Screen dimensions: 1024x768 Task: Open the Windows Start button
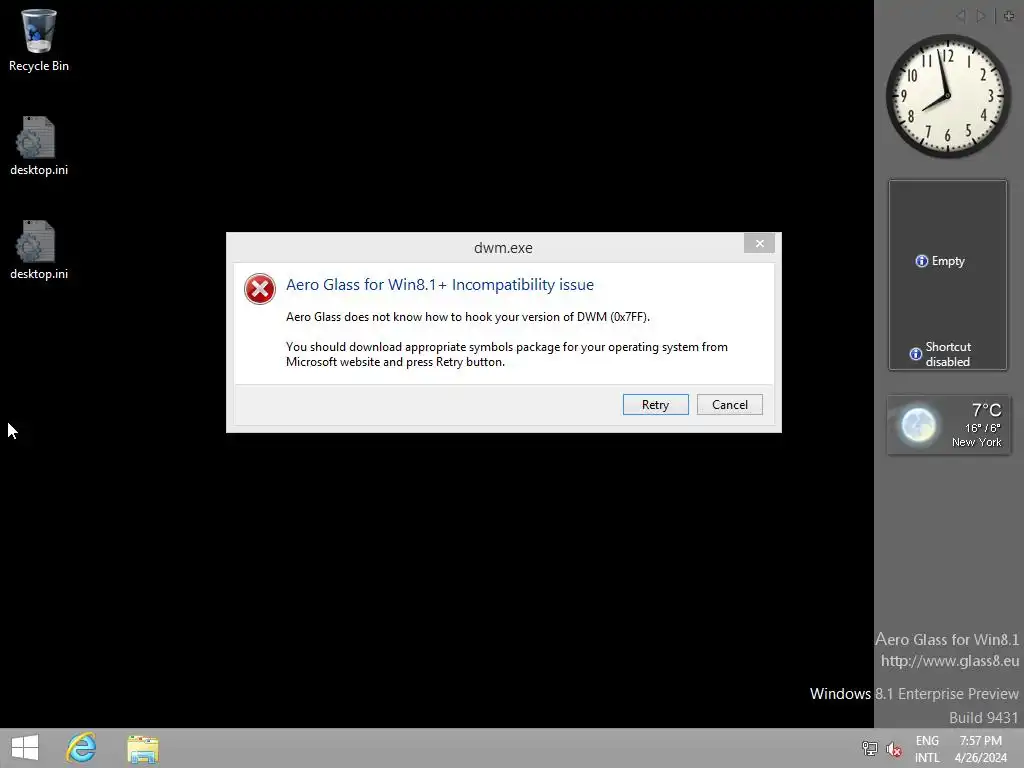(25, 748)
